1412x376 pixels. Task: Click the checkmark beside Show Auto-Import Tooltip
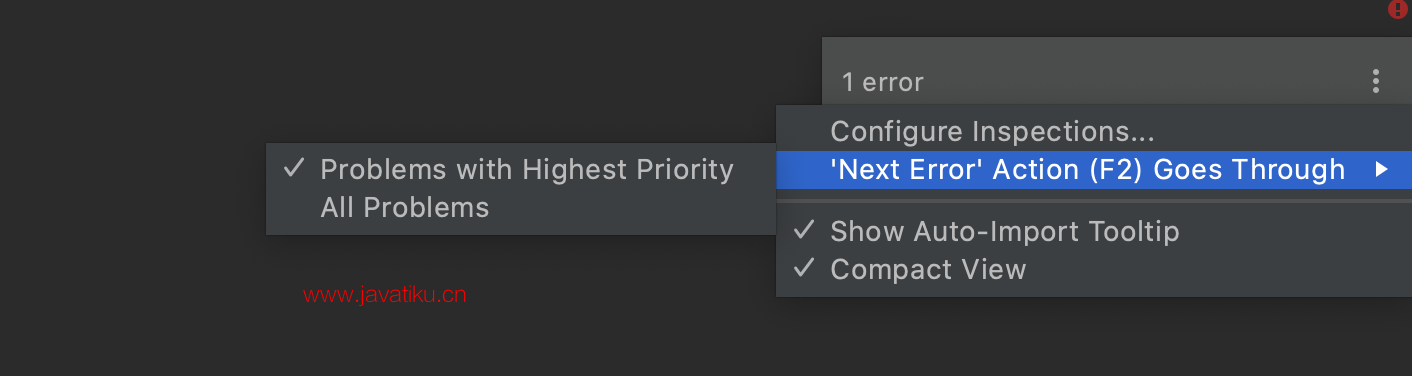[x=804, y=231]
